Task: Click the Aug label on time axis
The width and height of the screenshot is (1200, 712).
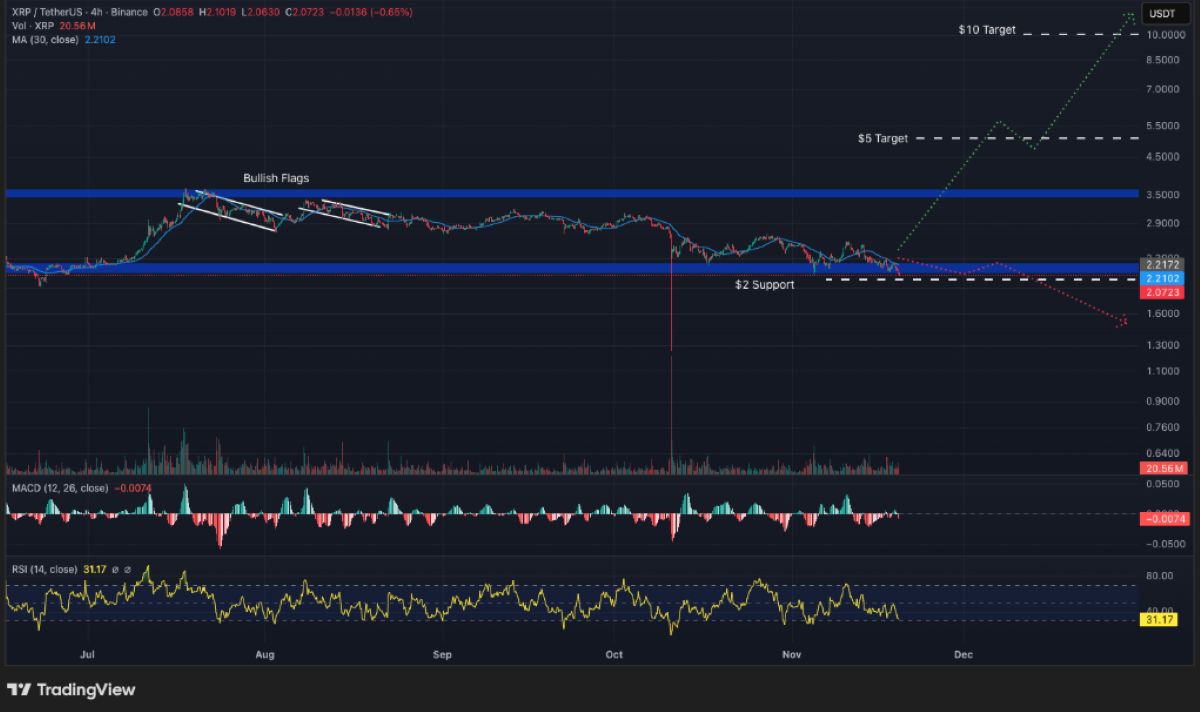Action: (x=265, y=655)
